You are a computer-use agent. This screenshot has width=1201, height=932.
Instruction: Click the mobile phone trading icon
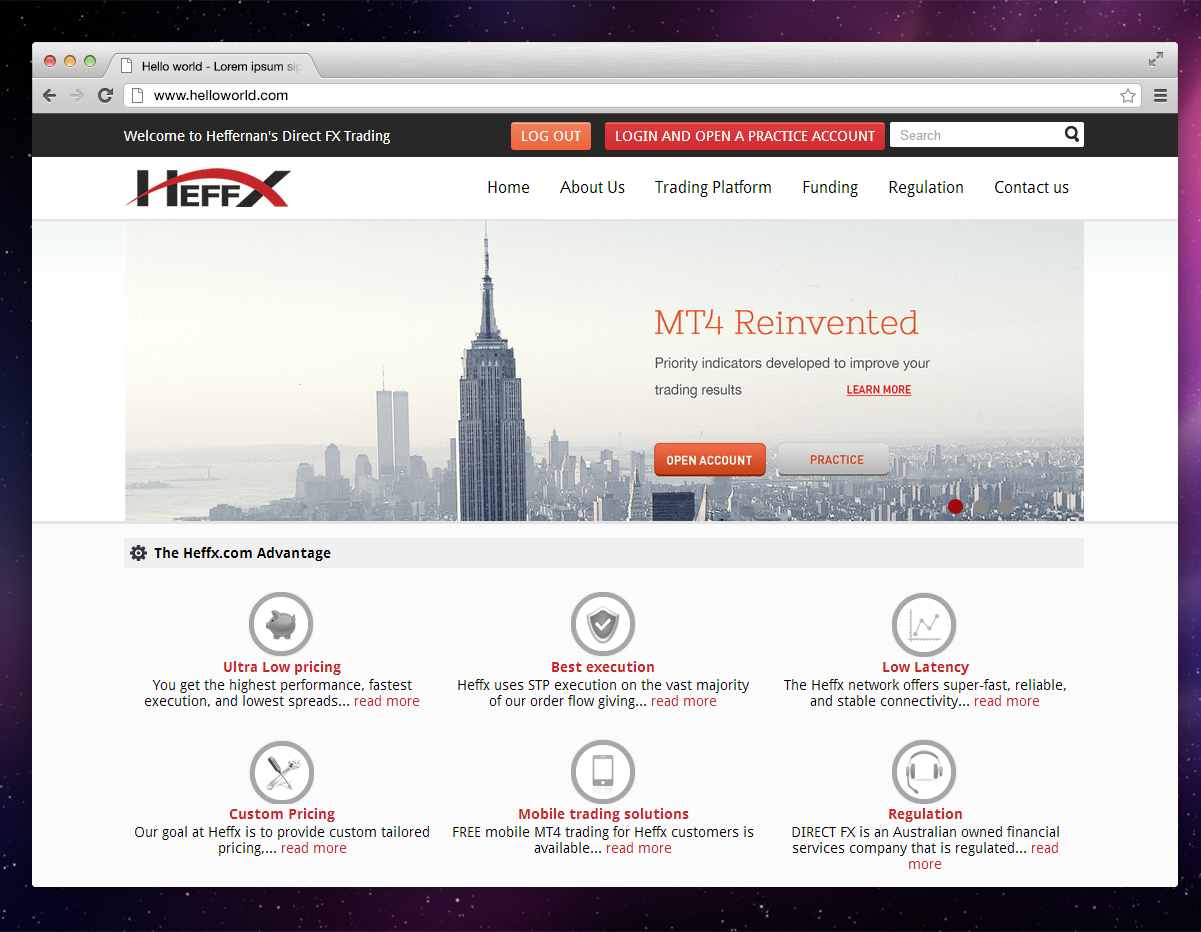[x=603, y=772]
